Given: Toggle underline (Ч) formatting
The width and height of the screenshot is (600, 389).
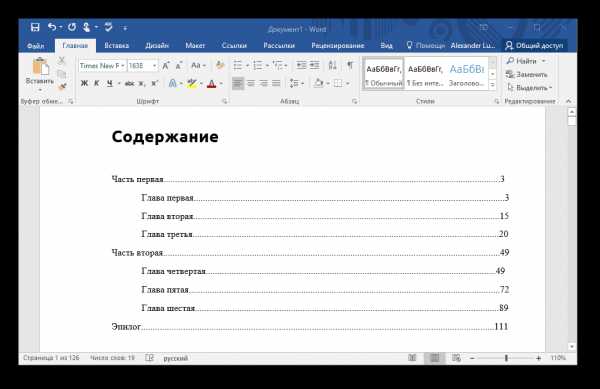Looking at the screenshot, I should click(x=110, y=83).
